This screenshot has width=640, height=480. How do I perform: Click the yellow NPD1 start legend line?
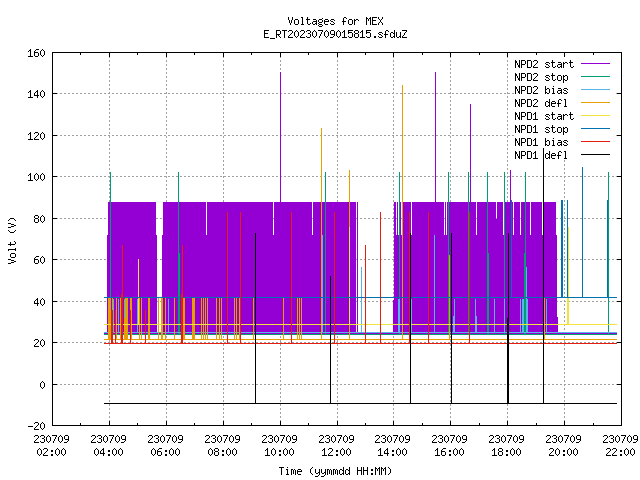tap(595, 116)
